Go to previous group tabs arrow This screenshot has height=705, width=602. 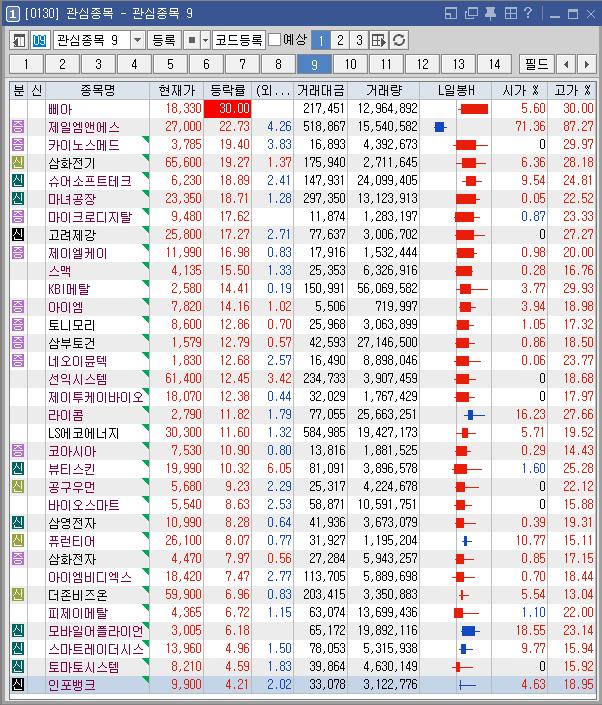click(x=566, y=64)
